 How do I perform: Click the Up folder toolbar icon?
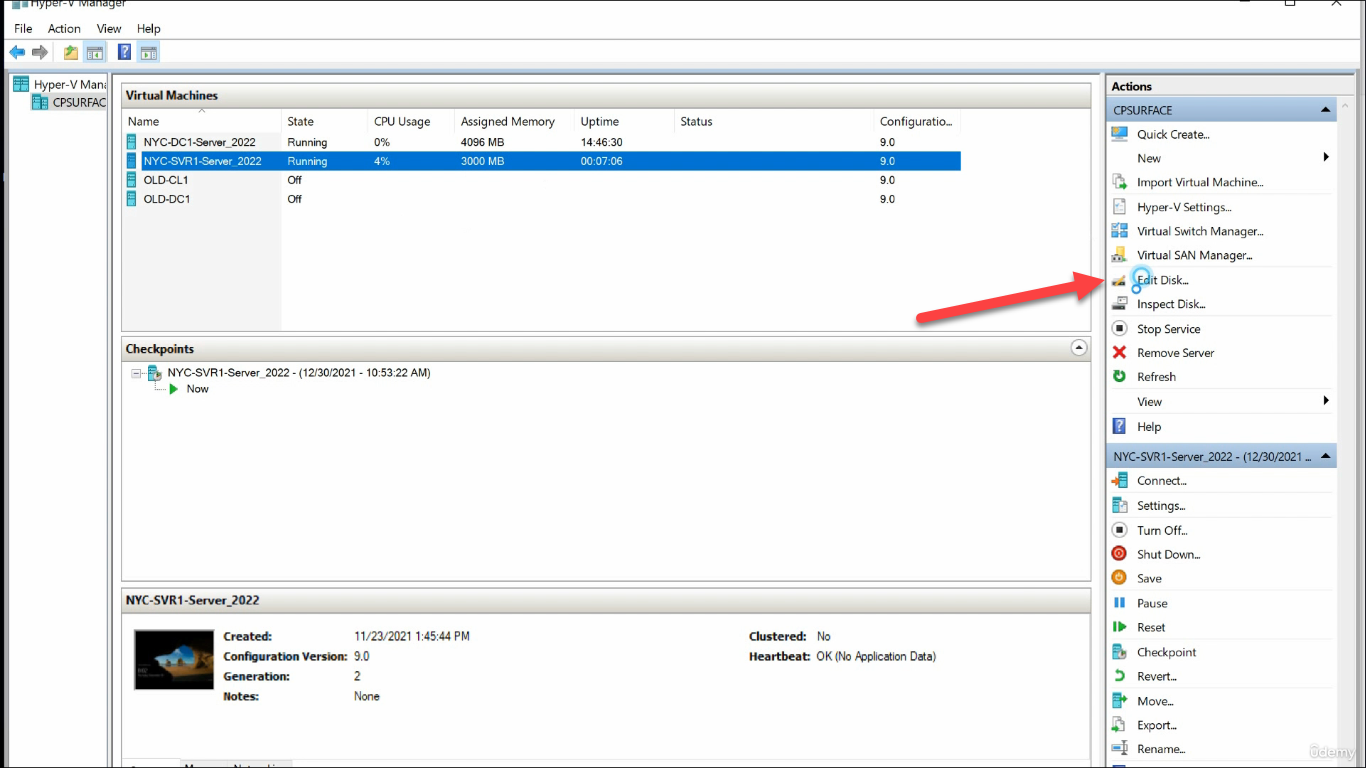click(x=71, y=52)
